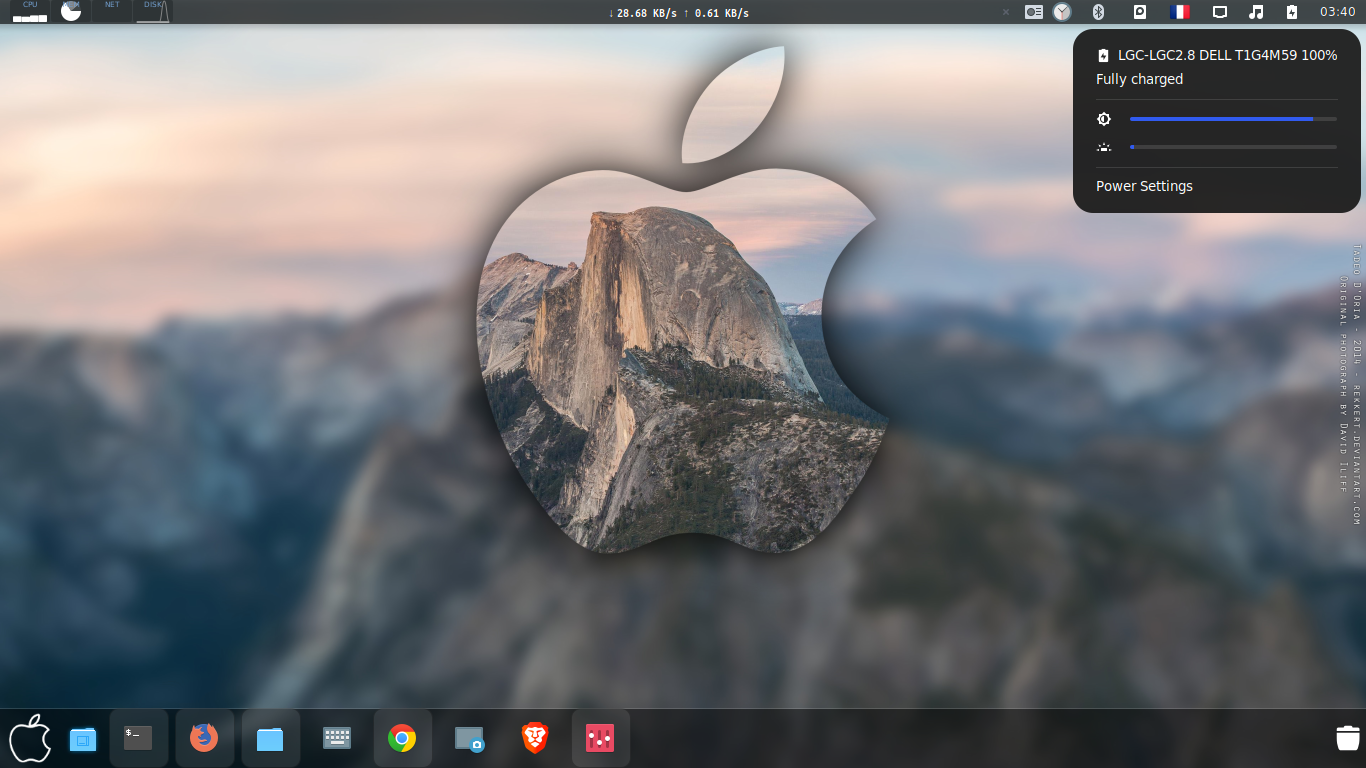Open the pink audio mixer app in the dock
Screen dimensions: 1366x768
[600, 739]
